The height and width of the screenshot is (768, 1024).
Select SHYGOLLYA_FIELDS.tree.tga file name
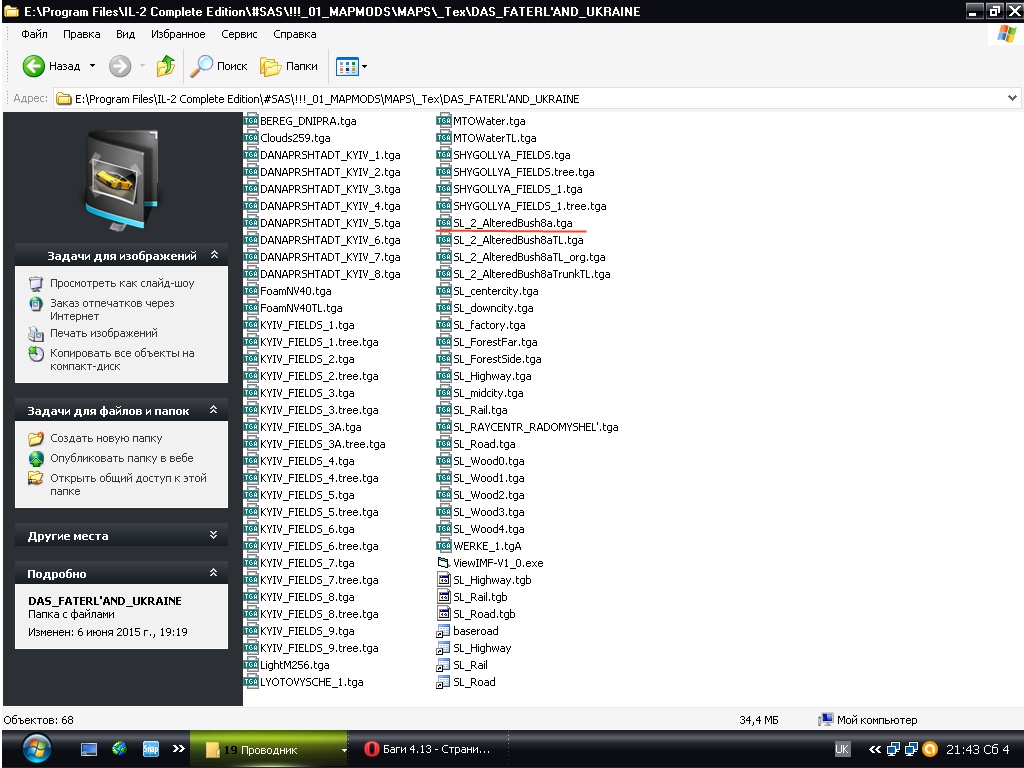(524, 172)
